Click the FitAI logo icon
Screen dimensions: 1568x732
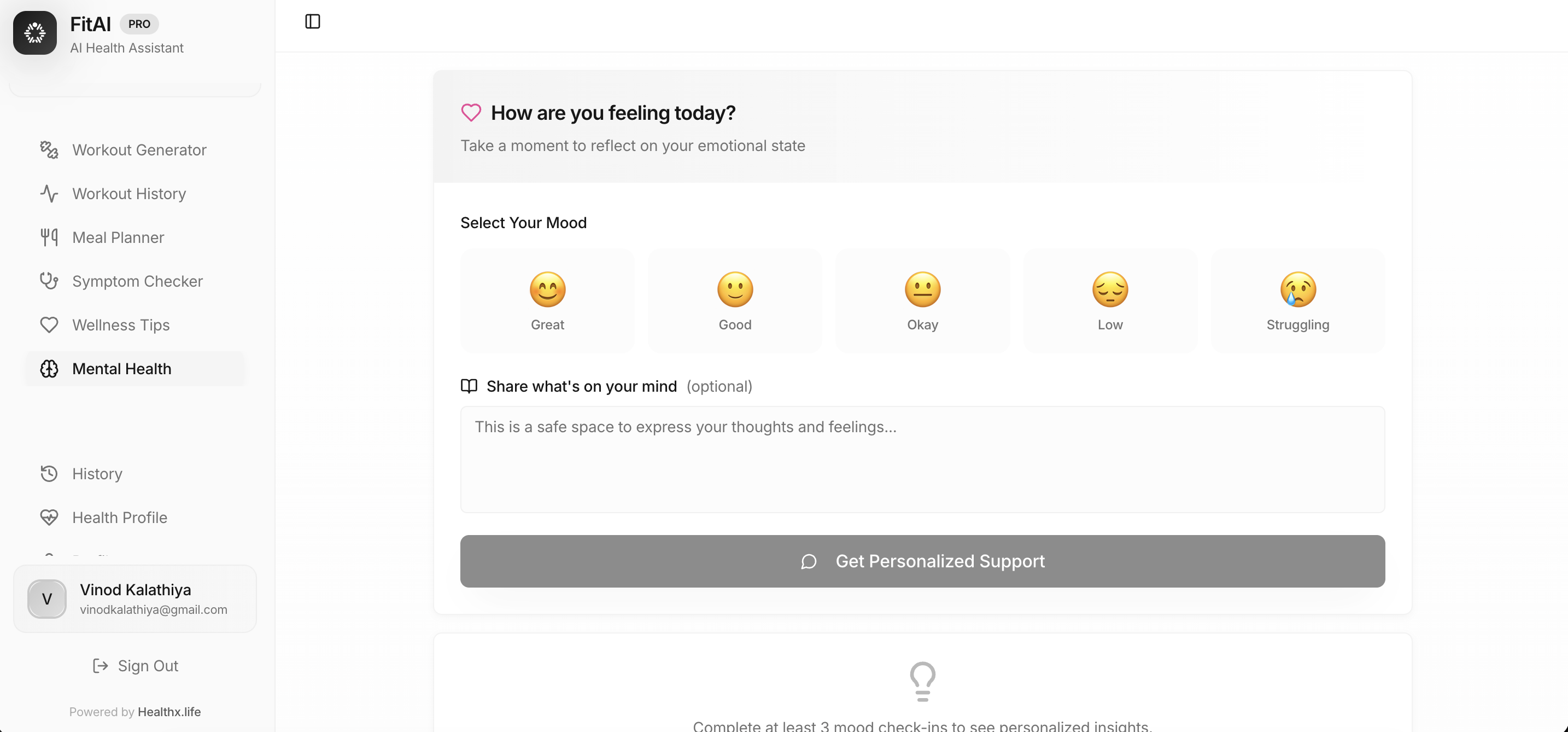click(34, 33)
